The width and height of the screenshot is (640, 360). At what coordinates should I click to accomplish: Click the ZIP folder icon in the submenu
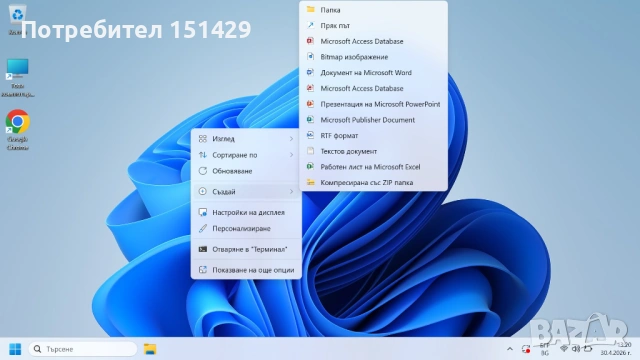click(x=311, y=182)
